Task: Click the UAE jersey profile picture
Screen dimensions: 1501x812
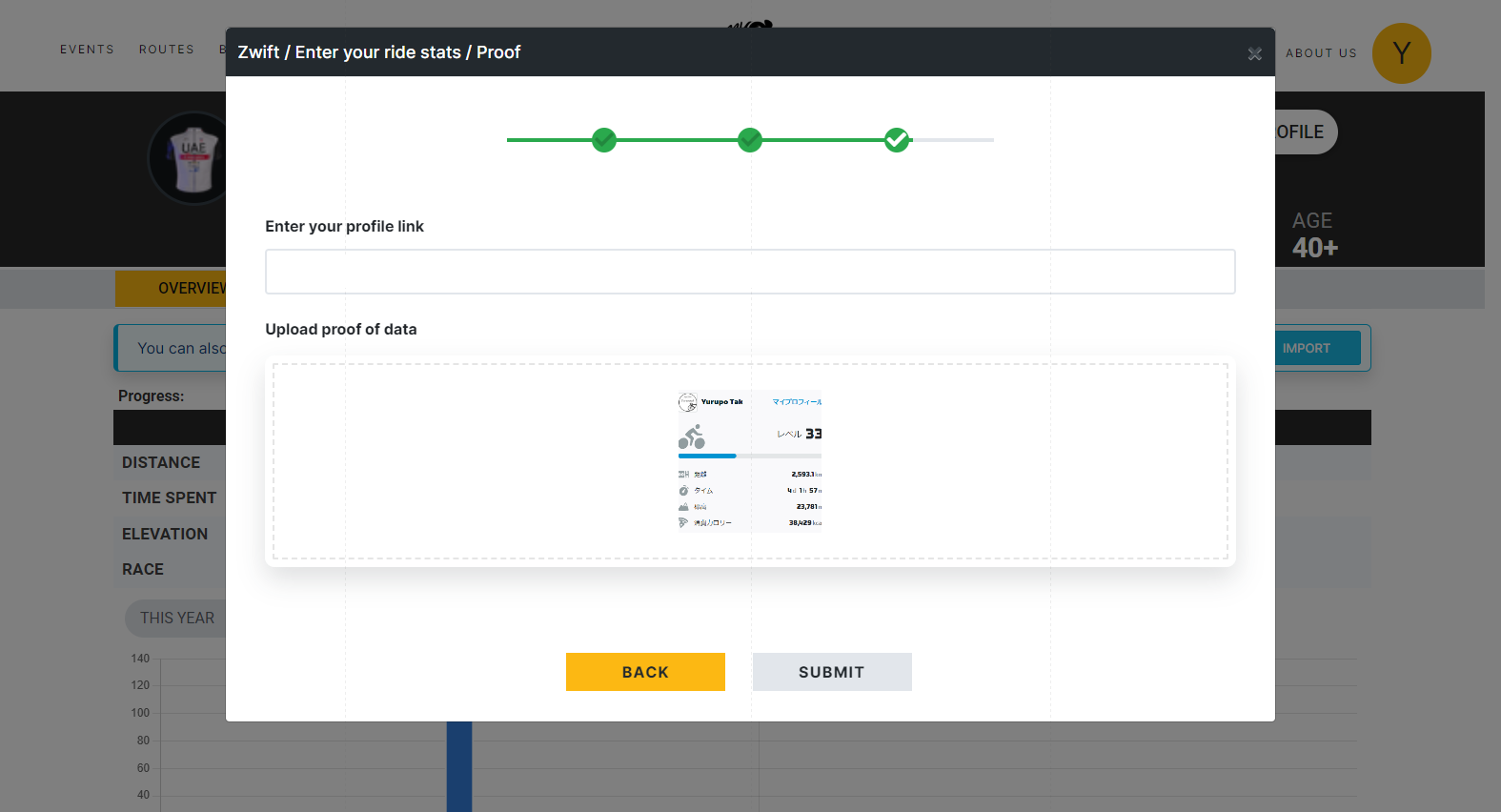Action: point(189,158)
